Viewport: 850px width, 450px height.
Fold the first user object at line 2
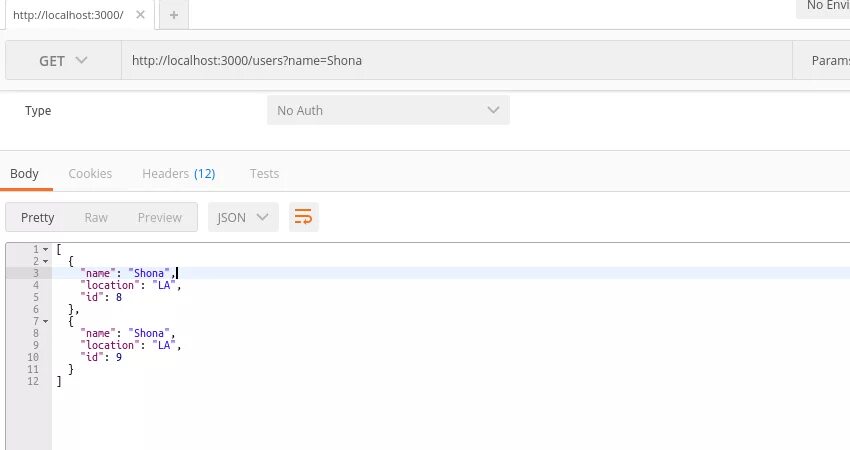coord(45,261)
